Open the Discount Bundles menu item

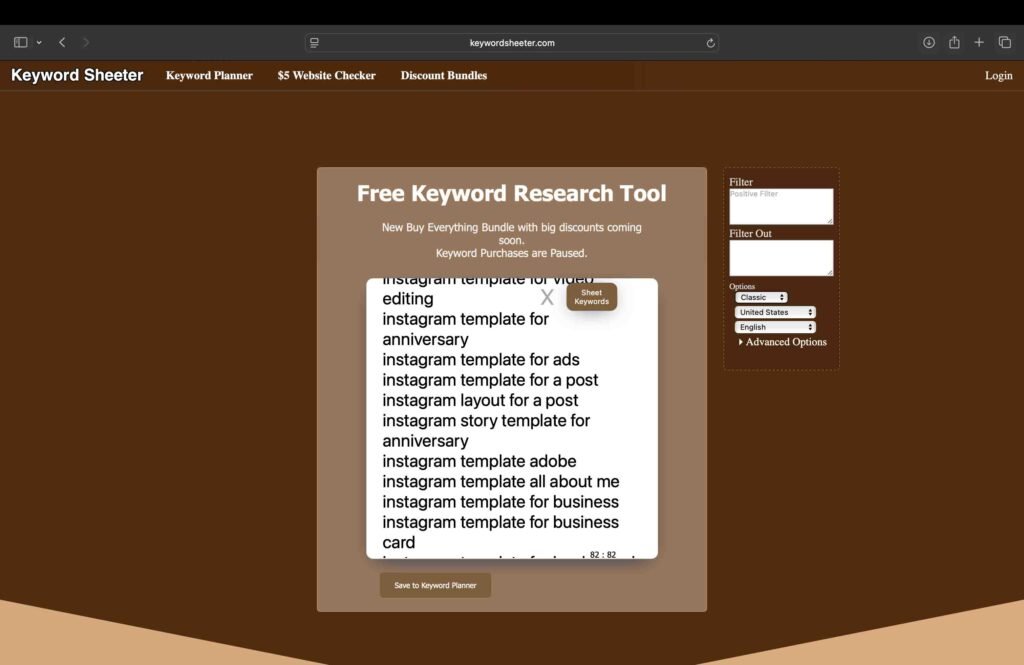444,75
